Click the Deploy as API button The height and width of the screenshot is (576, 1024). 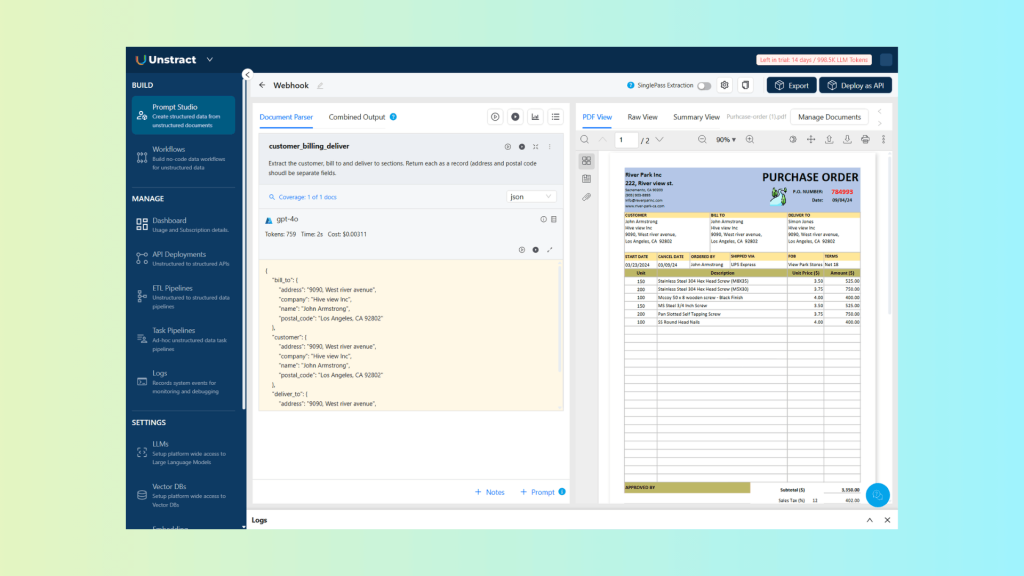pos(854,85)
